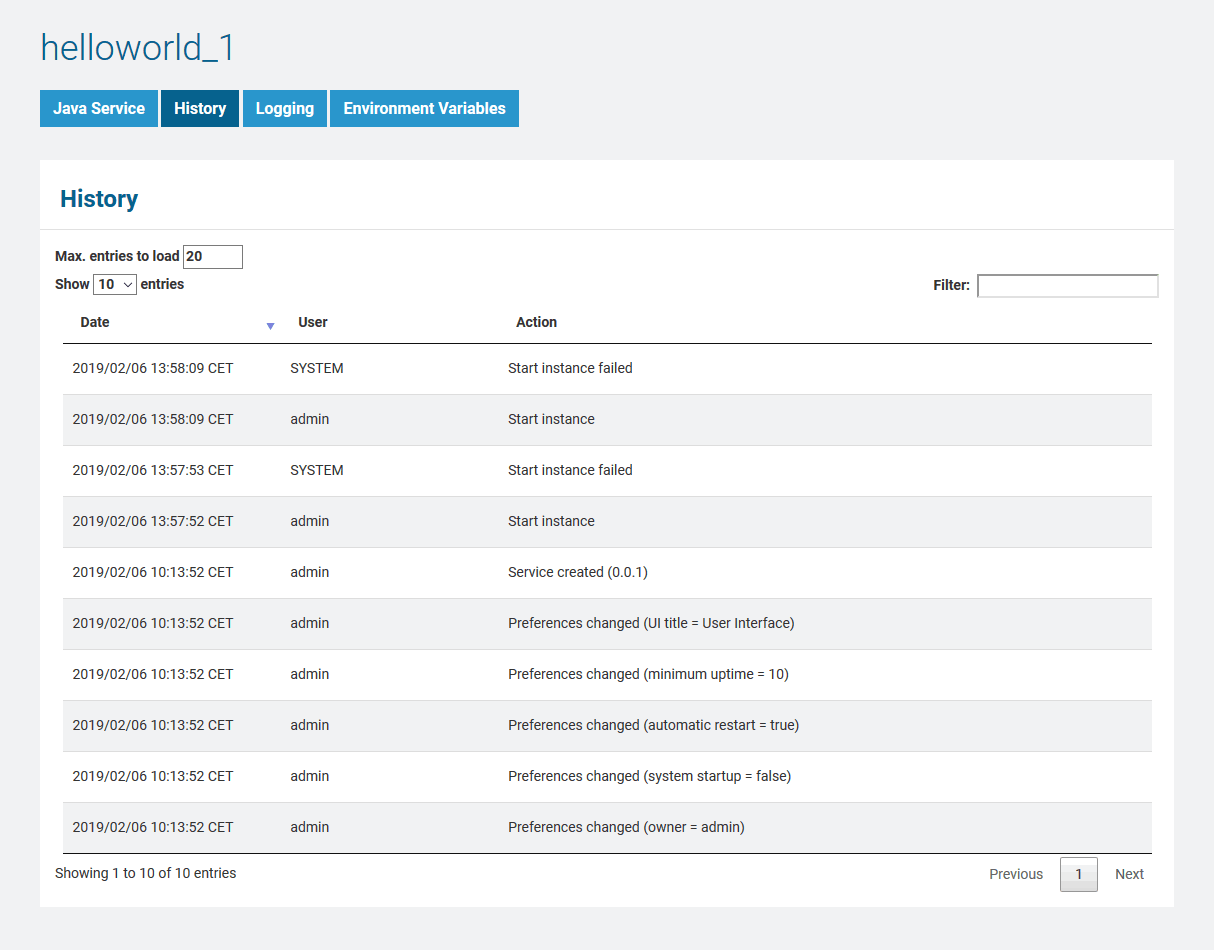The height and width of the screenshot is (950, 1214).
Task: Click the minimum uptime = 10 entry
Action: tap(648, 674)
